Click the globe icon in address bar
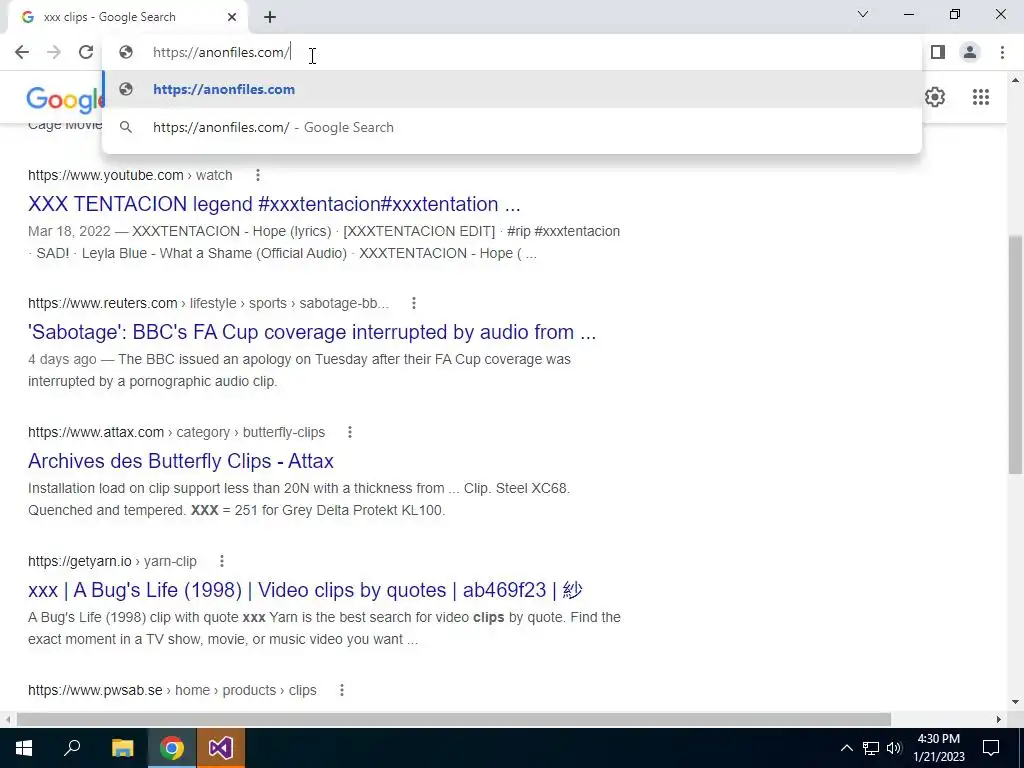1024x768 pixels. [x=125, y=52]
